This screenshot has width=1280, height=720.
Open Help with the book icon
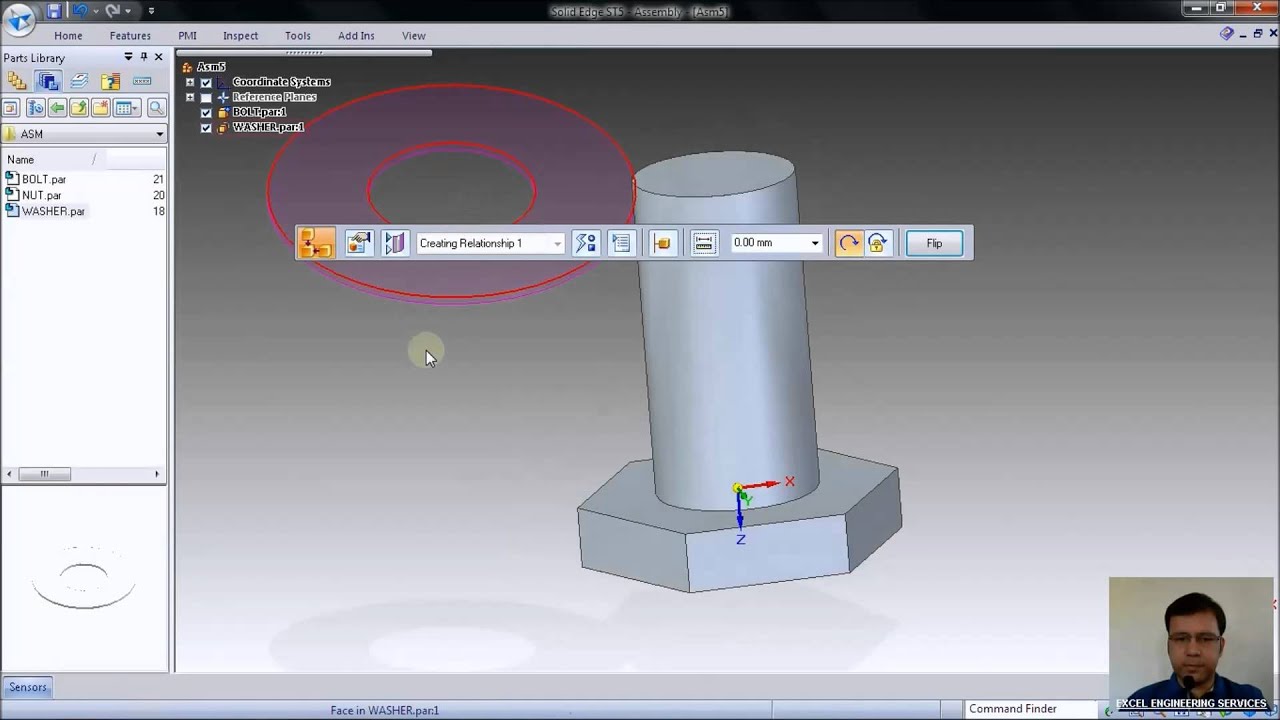(x=1227, y=34)
